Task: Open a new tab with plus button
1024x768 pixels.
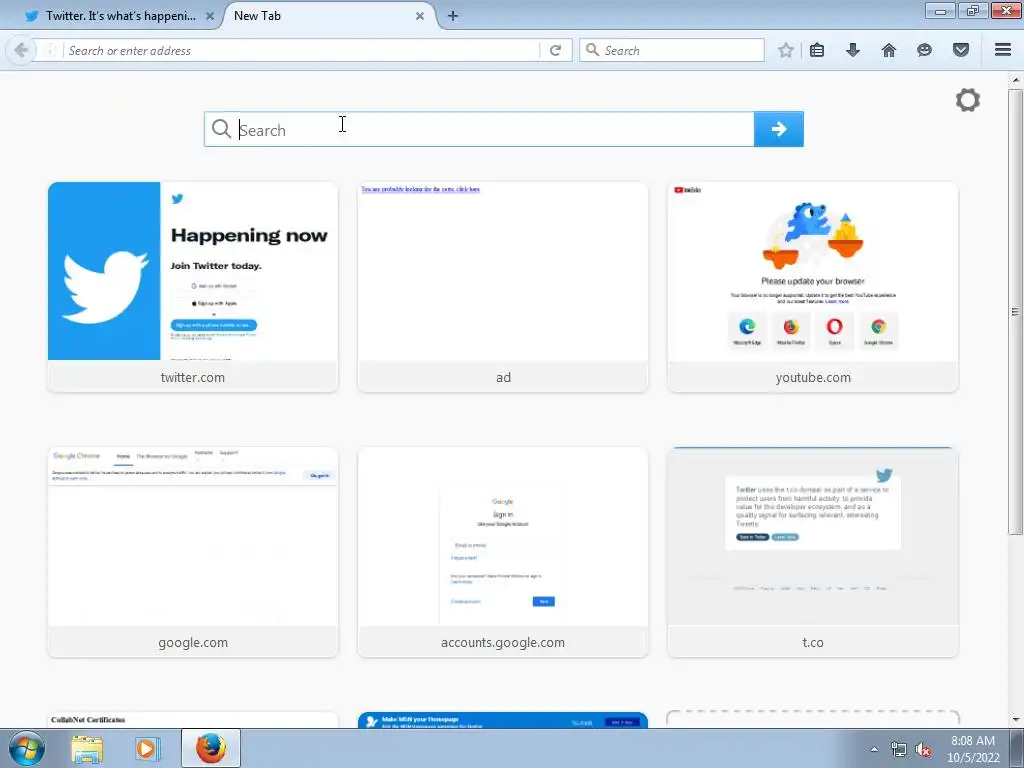Action: (453, 16)
